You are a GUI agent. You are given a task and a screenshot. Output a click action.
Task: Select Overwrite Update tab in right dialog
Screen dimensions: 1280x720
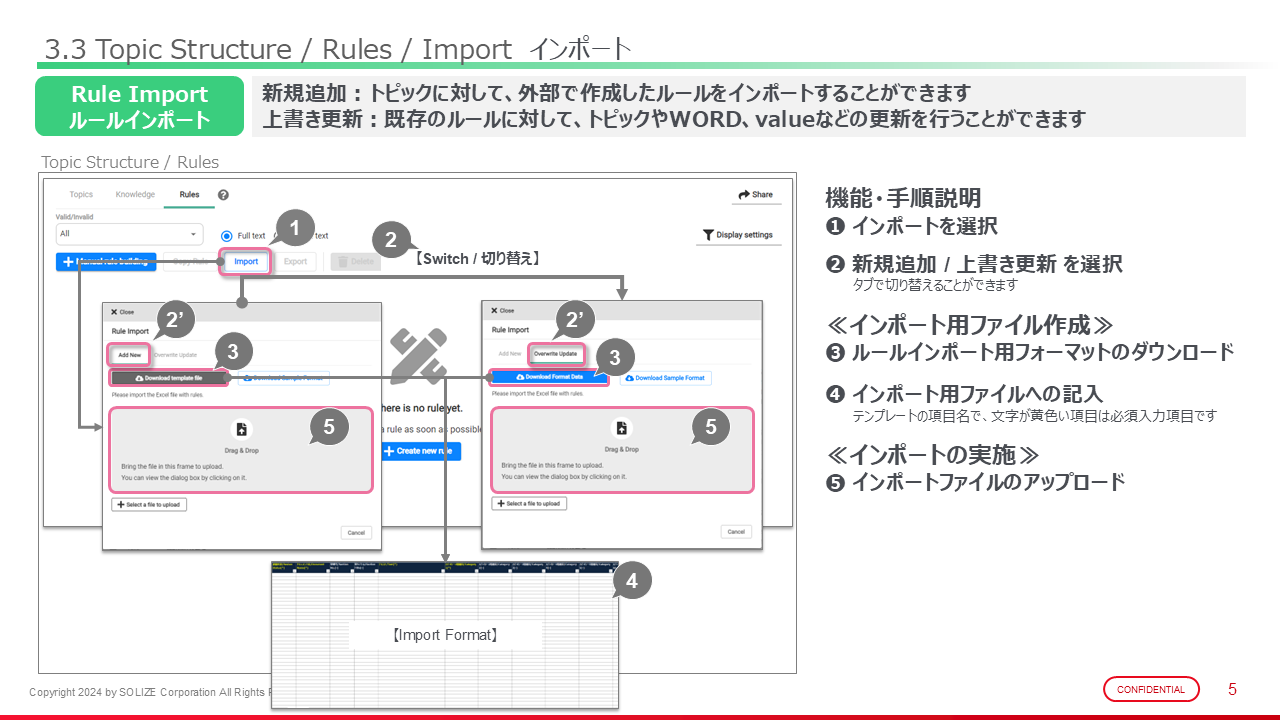555,353
